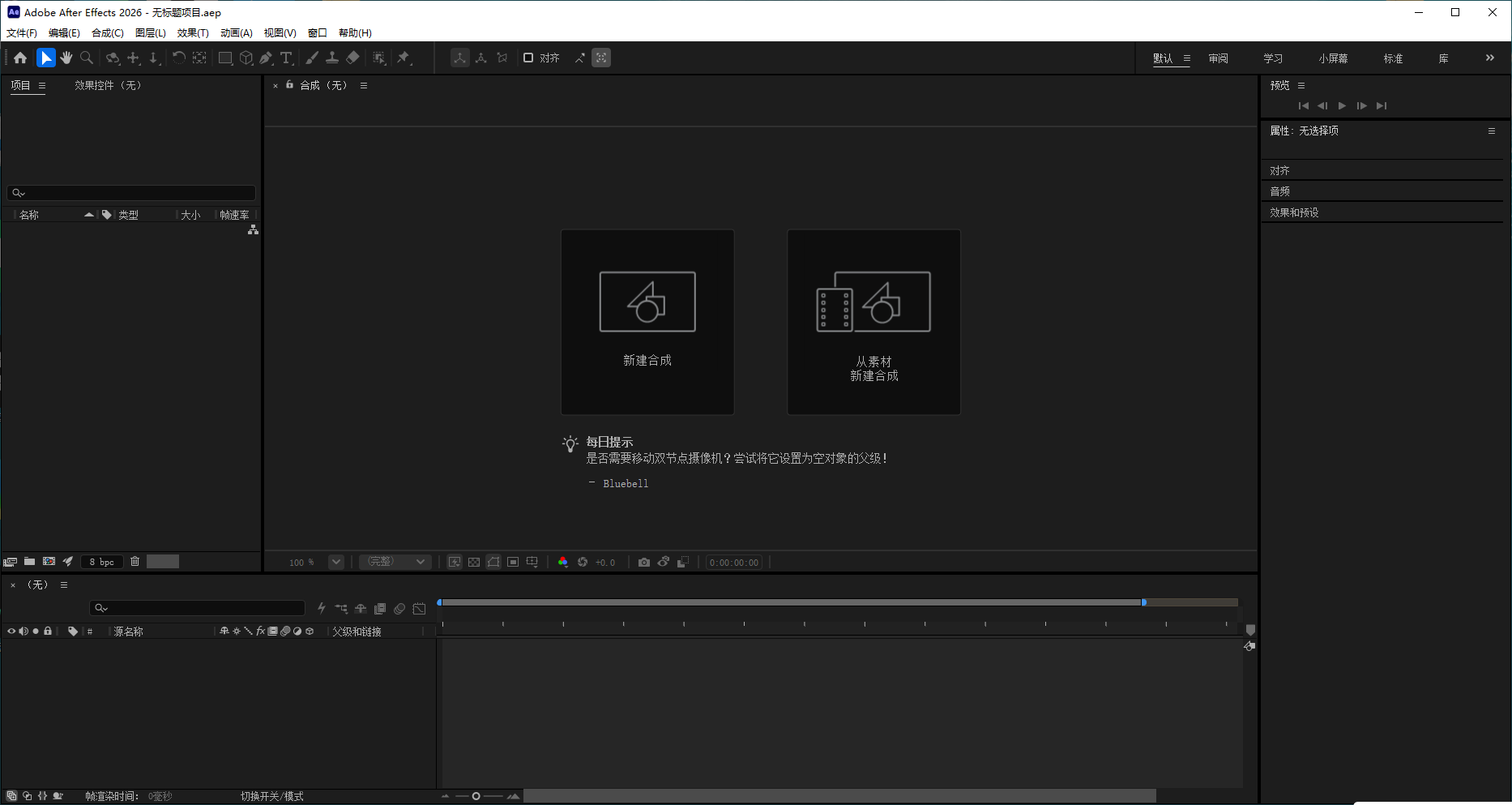Click the Project panel search field
Viewport: 1512px width, 805px height.
[x=131, y=193]
